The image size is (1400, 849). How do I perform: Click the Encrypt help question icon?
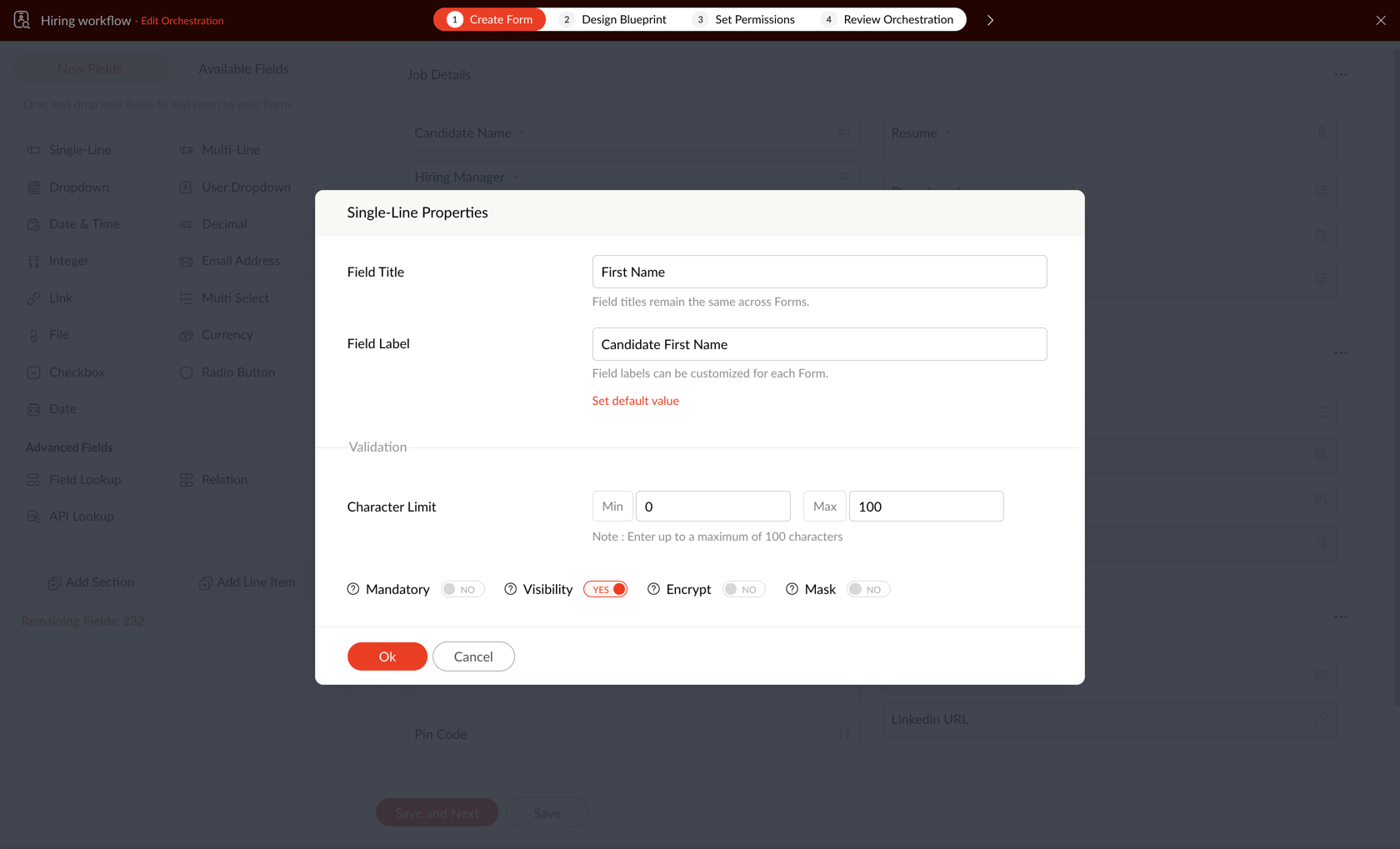(x=654, y=589)
